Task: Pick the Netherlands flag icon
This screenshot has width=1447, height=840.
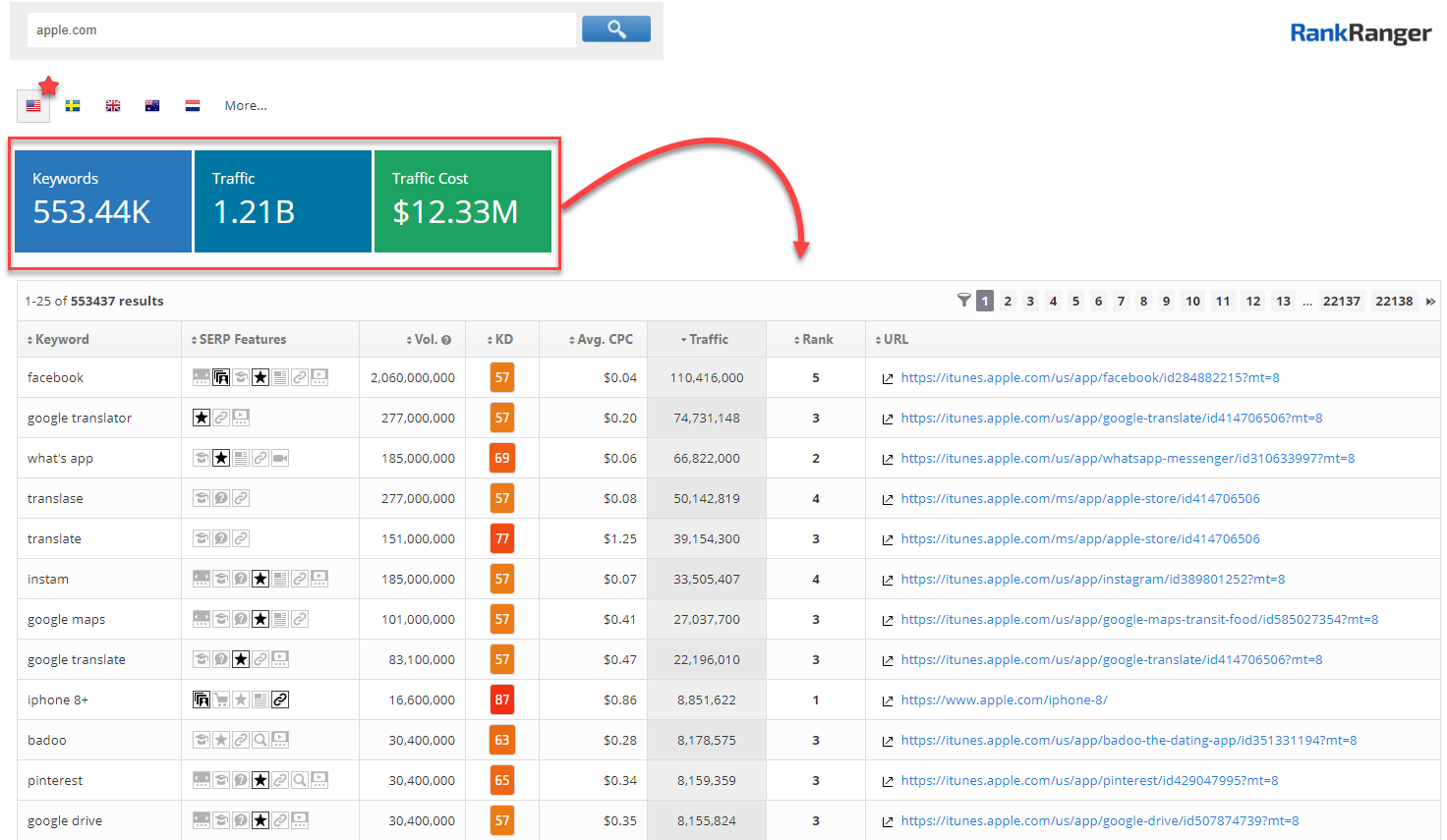Action: [193, 106]
